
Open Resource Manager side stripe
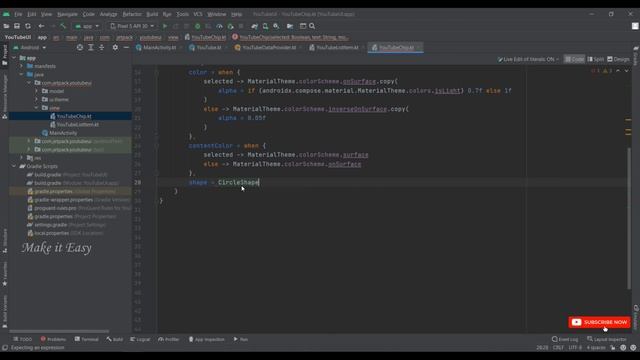click(4, 97)
